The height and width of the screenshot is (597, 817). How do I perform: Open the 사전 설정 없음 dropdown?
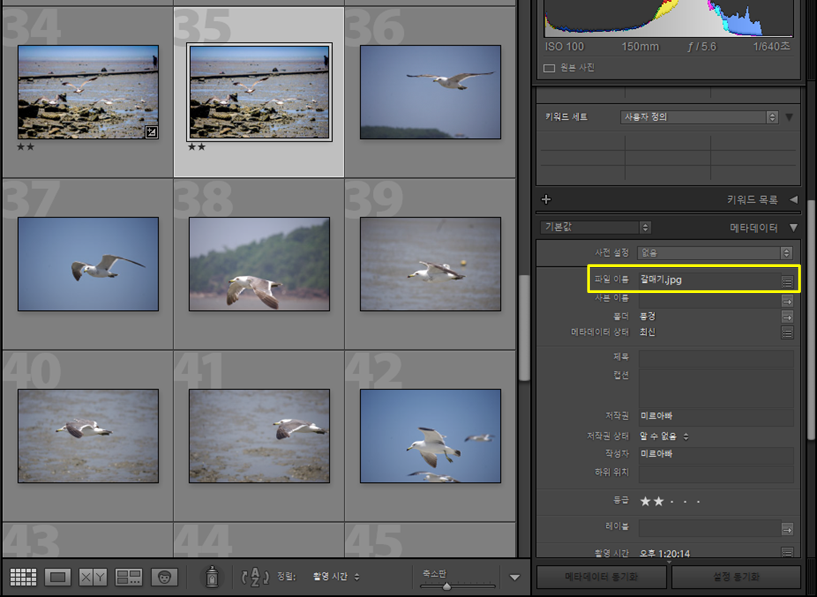[715, 253]
